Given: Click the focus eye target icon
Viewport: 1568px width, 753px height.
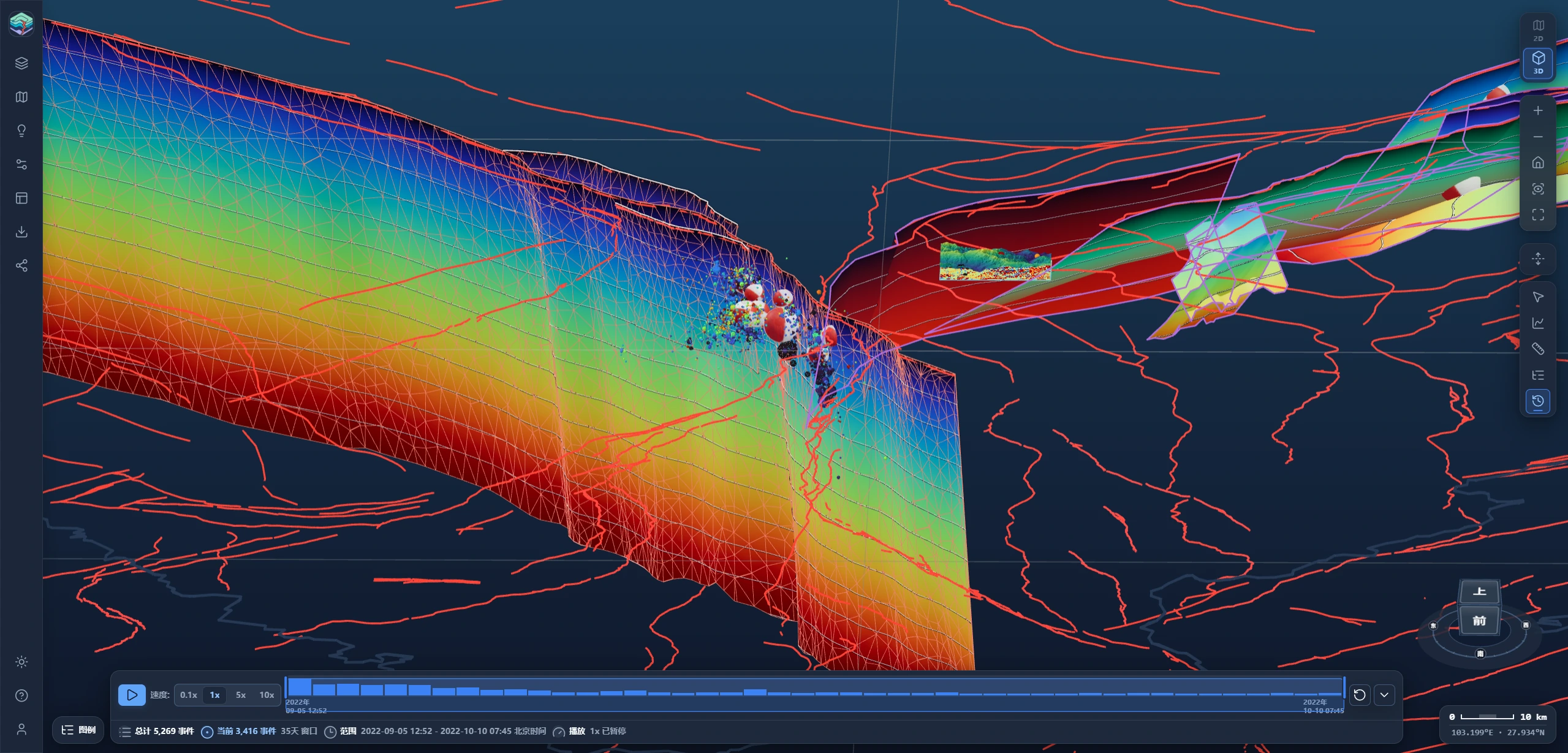Looking at the screenshot, I should 1538,189.
